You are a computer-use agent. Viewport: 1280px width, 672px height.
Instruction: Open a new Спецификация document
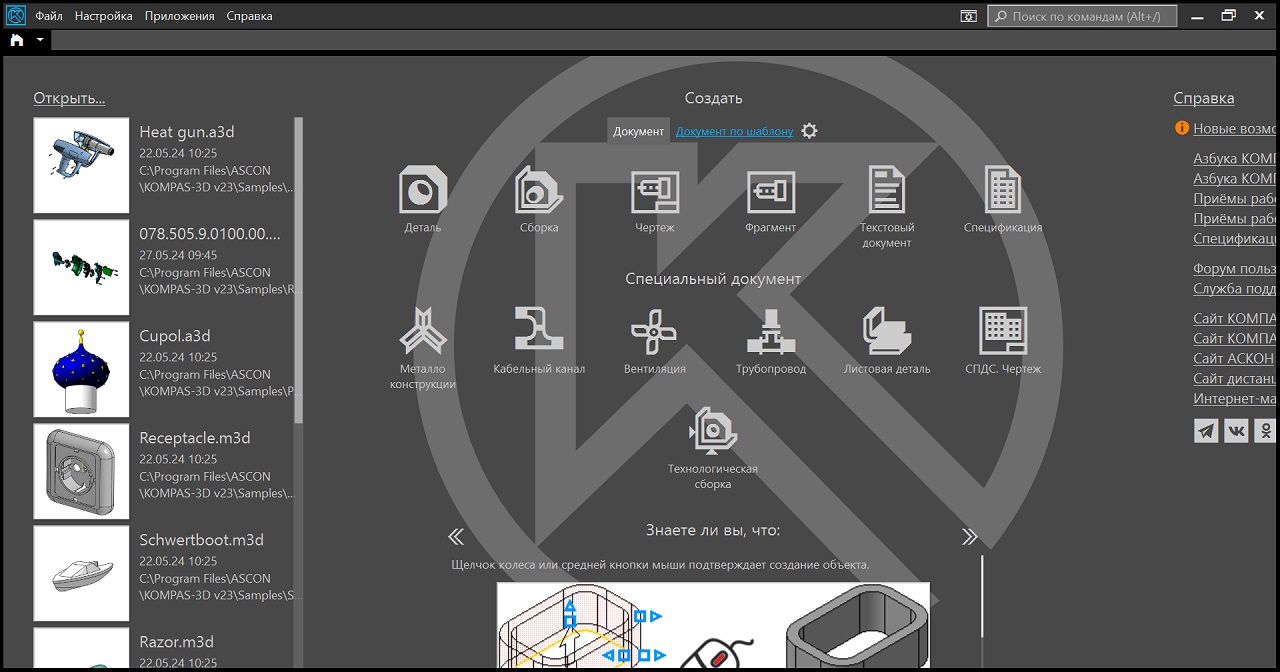pyautogui.click(x=1002, y=191)
